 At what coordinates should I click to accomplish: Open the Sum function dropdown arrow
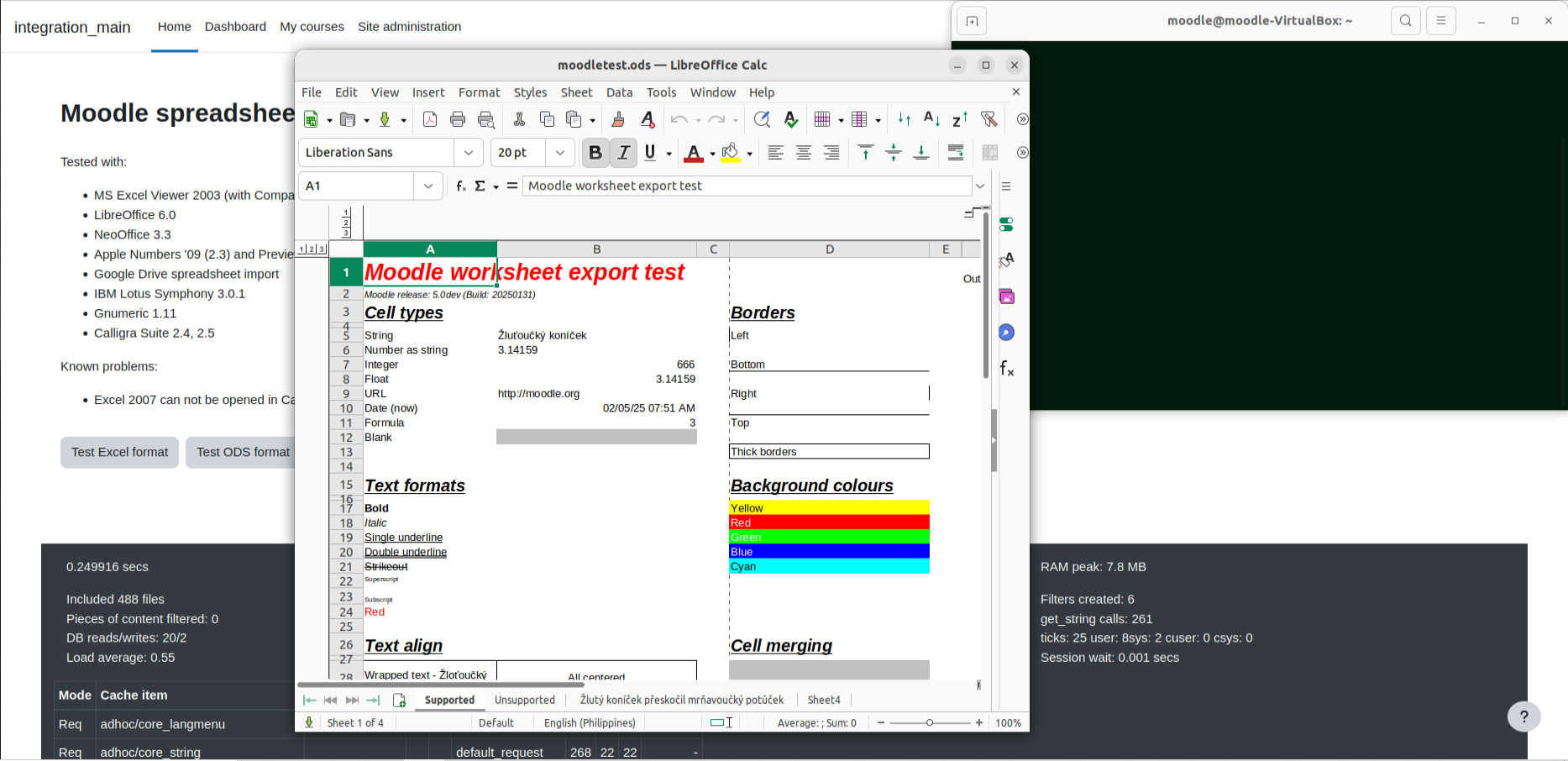point(496,186)
